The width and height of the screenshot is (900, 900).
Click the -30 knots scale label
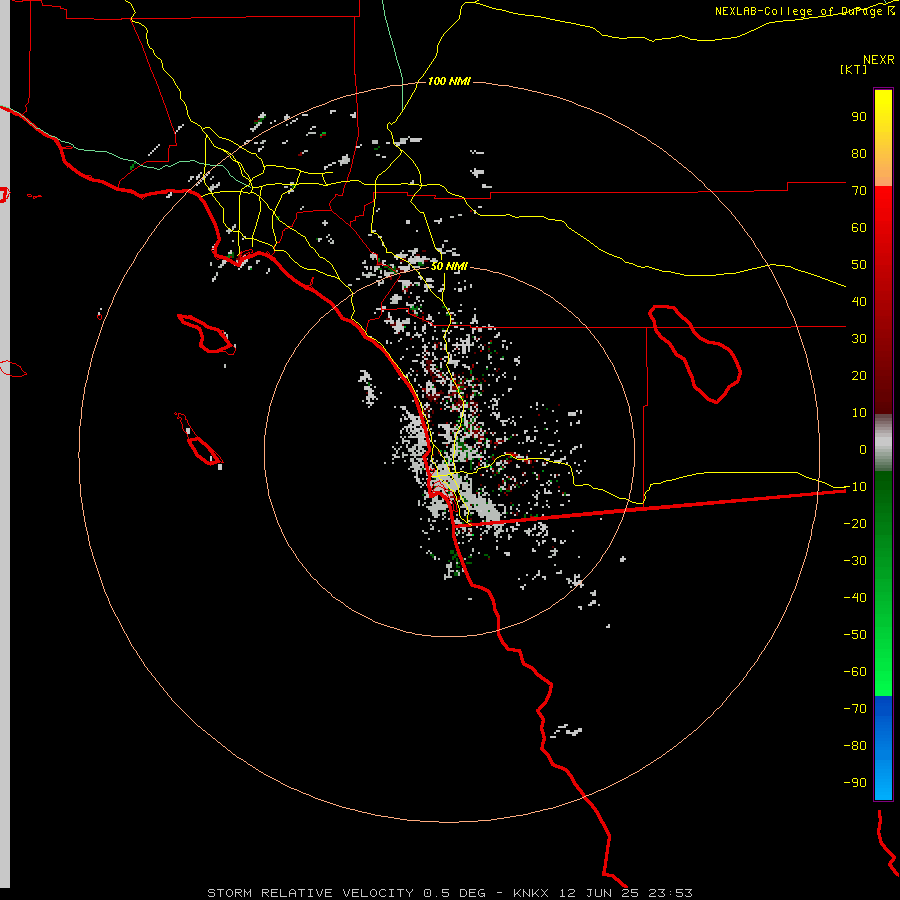coord(855,561)
